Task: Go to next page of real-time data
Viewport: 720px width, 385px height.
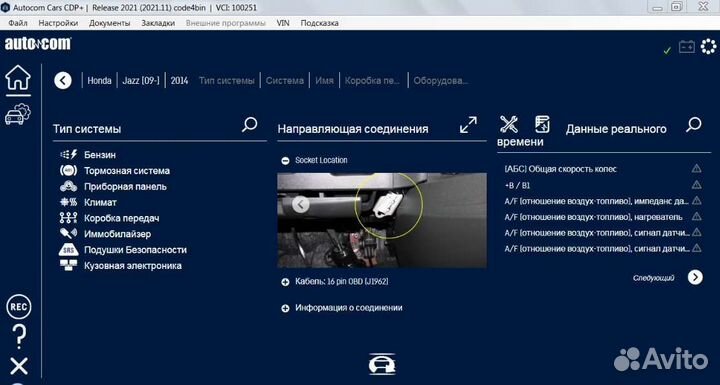Action: coord(695,277)
